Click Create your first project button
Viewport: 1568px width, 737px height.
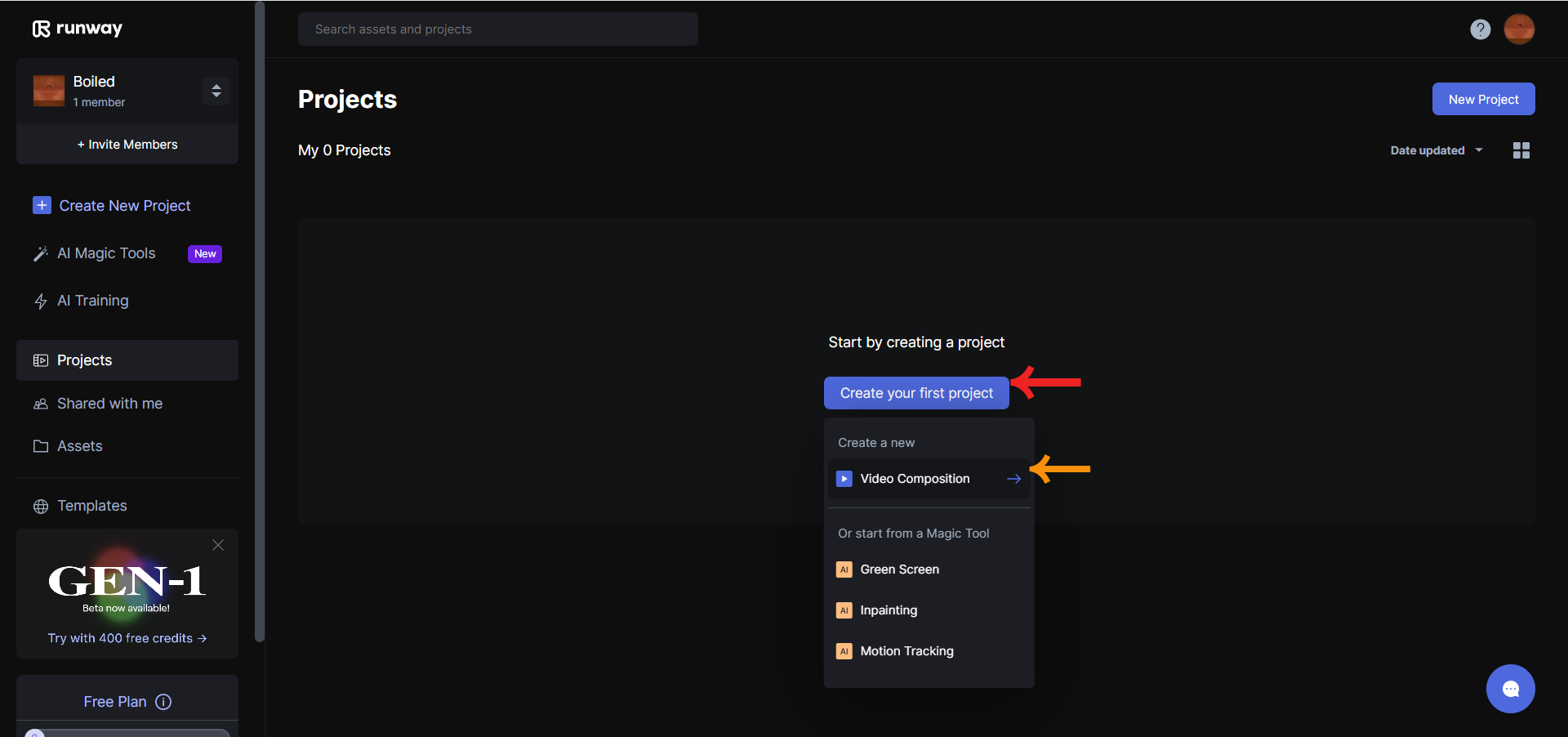click(x=916, y=393)
